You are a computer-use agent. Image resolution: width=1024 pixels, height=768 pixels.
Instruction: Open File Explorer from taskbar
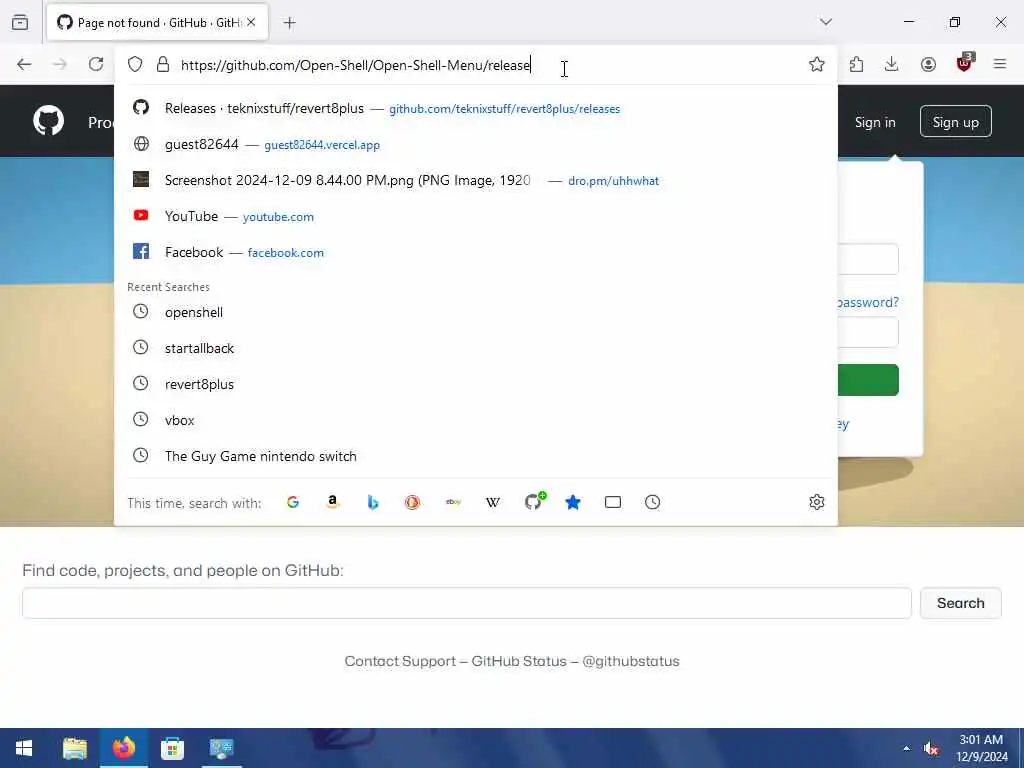tap(75, 748)
